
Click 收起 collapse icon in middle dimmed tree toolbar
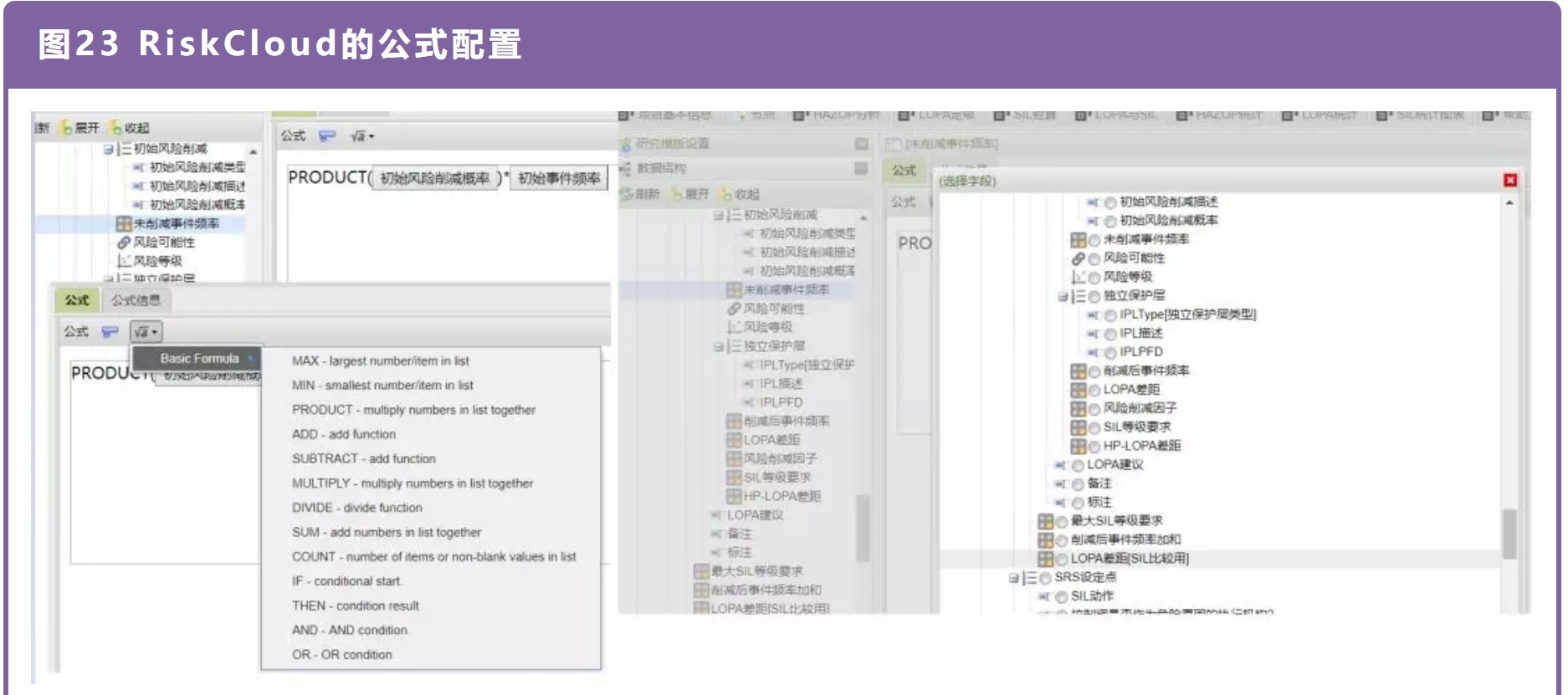725,194
